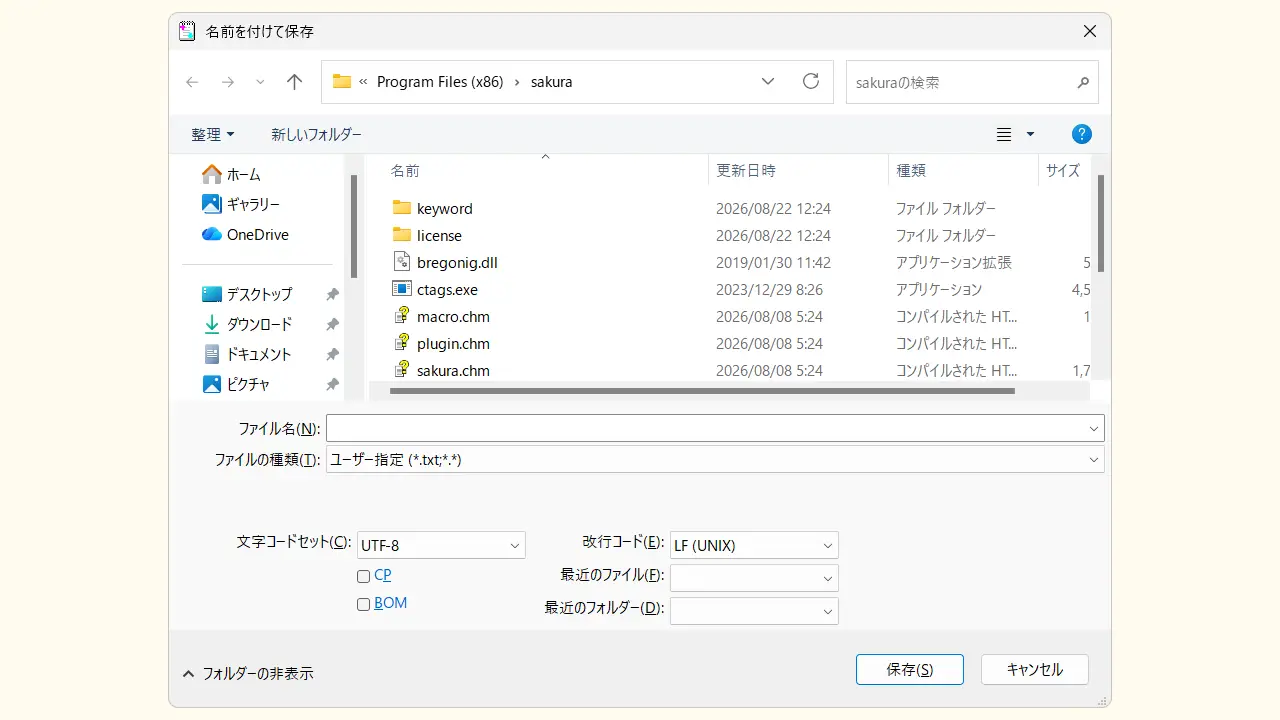Viewport: 1280px width, 720px height.
Task: Refresh the sakura folder view
Action: (811, 82)
